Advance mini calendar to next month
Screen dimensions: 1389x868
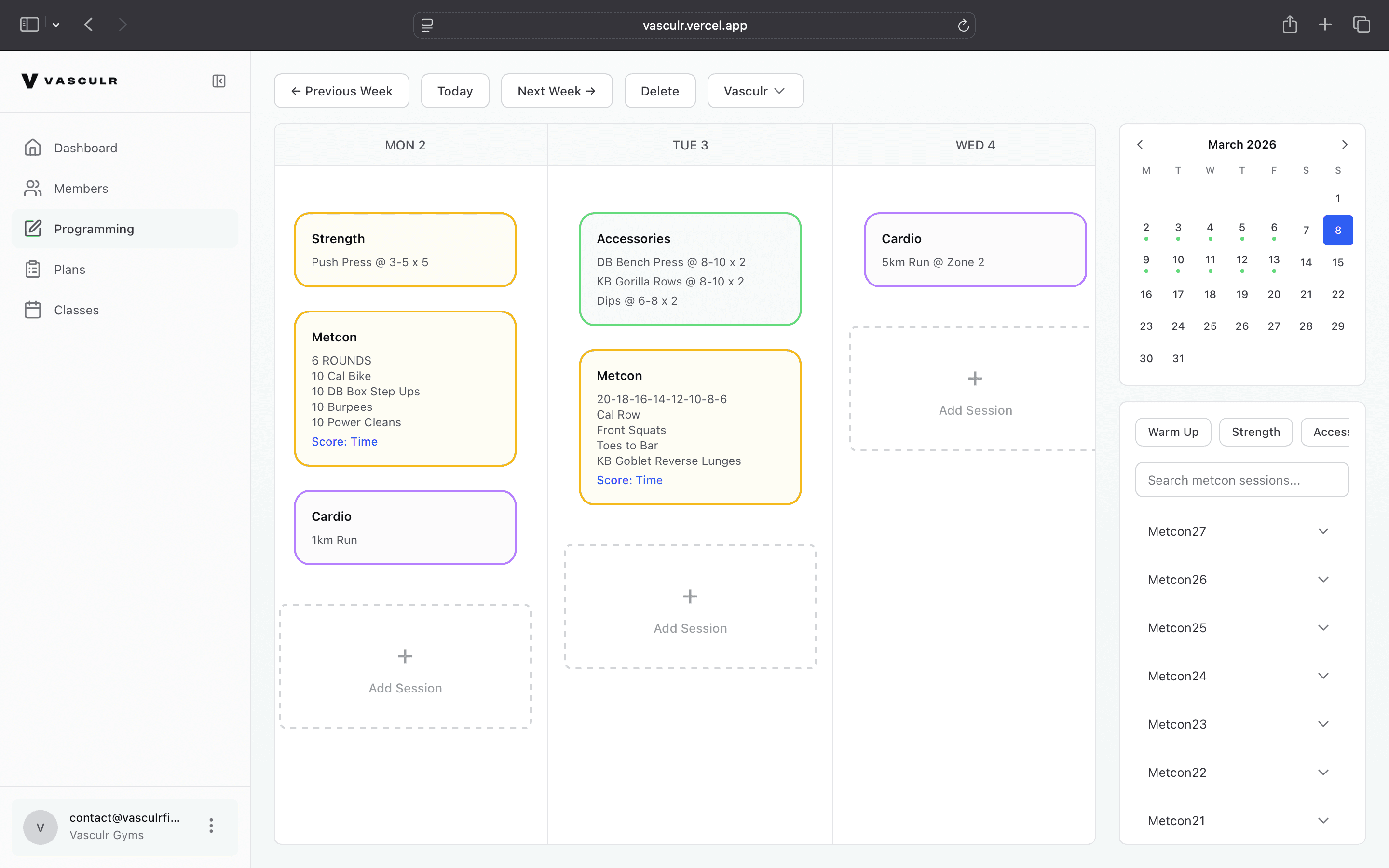coord(1344,145)
